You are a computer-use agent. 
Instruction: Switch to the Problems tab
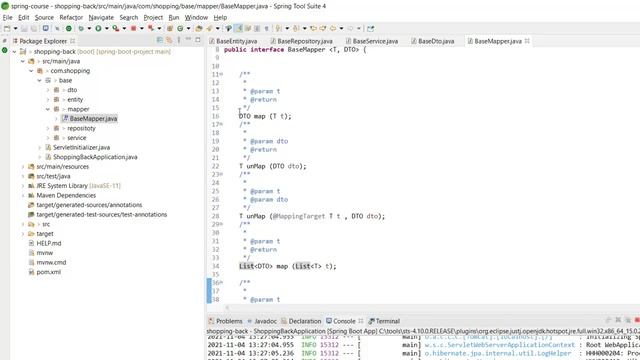click(x=225, y=321)
